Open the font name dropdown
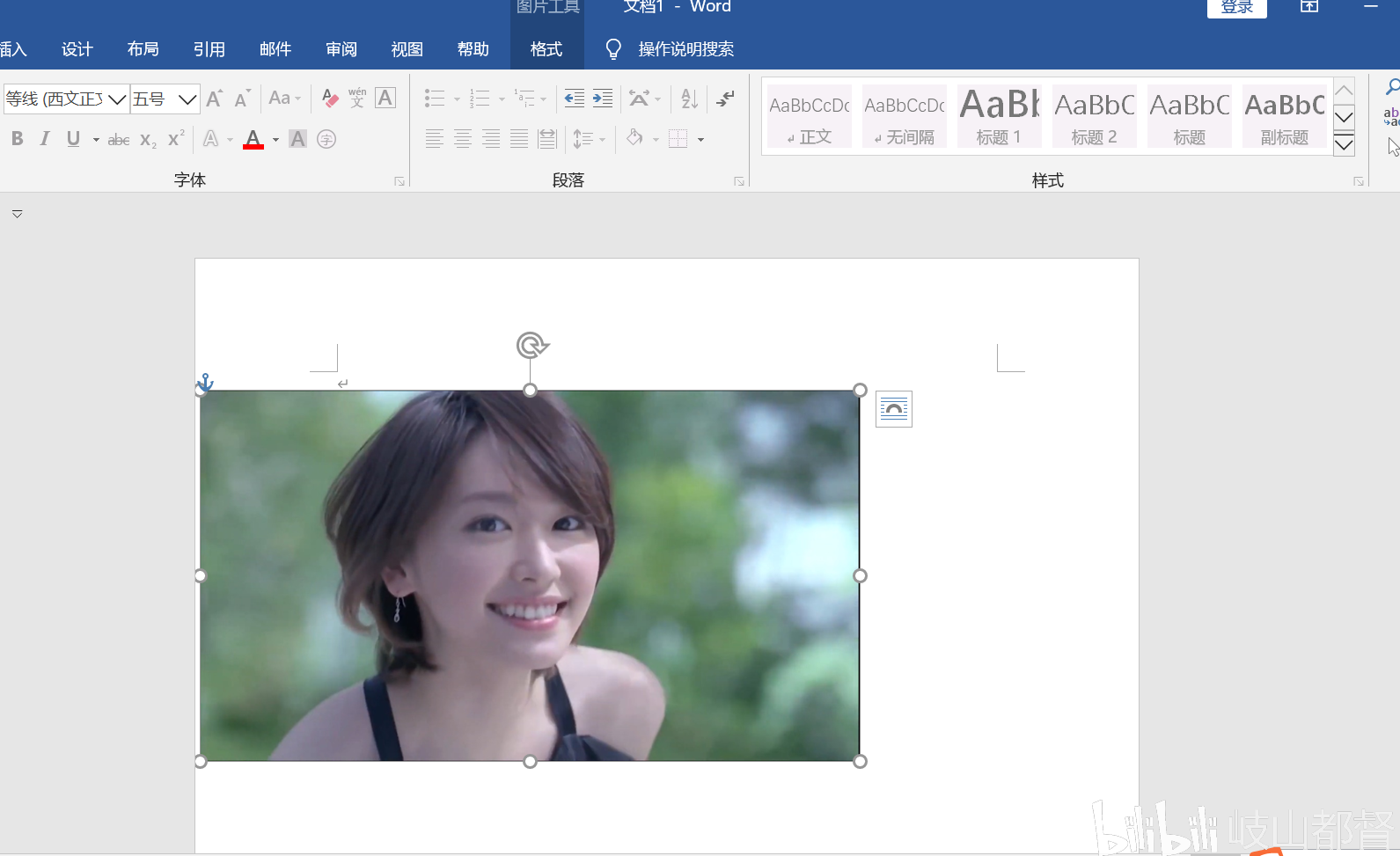This screenshot has width=1400, height=856. tap(118, 99)
